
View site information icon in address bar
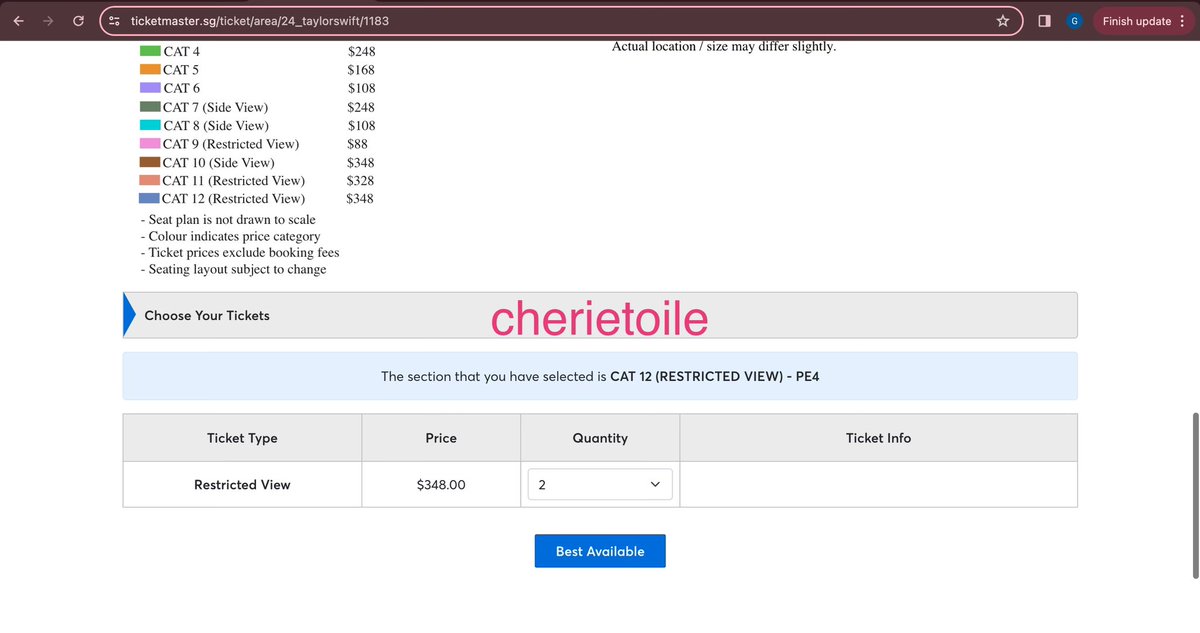[114, 21]
